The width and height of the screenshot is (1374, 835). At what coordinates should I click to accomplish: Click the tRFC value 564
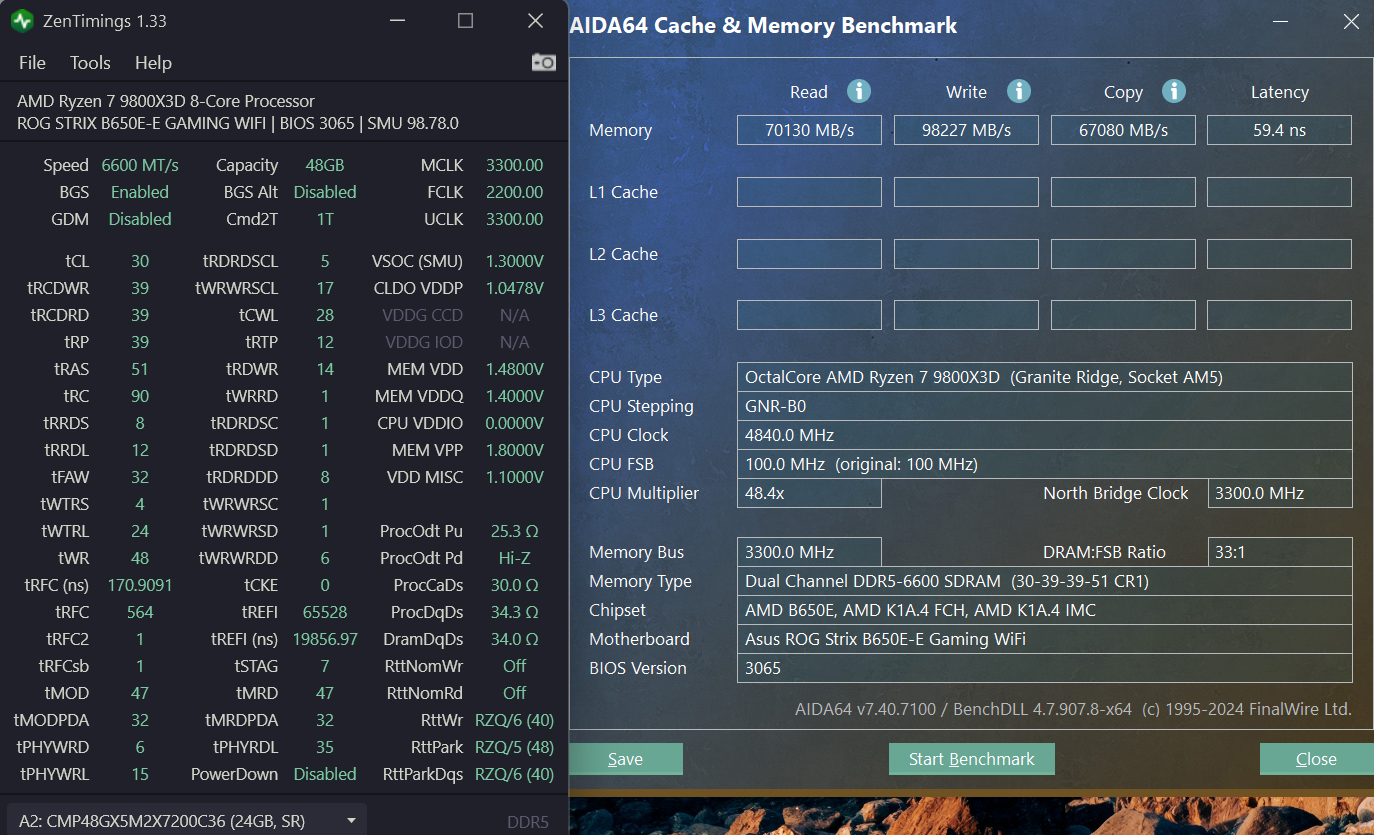tap(140, 612)
